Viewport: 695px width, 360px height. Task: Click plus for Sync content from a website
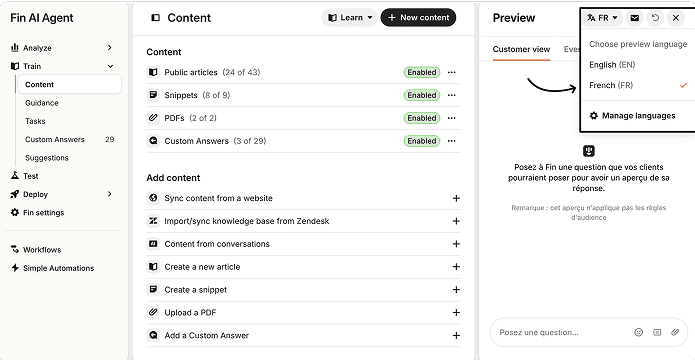tap(456, 198)
